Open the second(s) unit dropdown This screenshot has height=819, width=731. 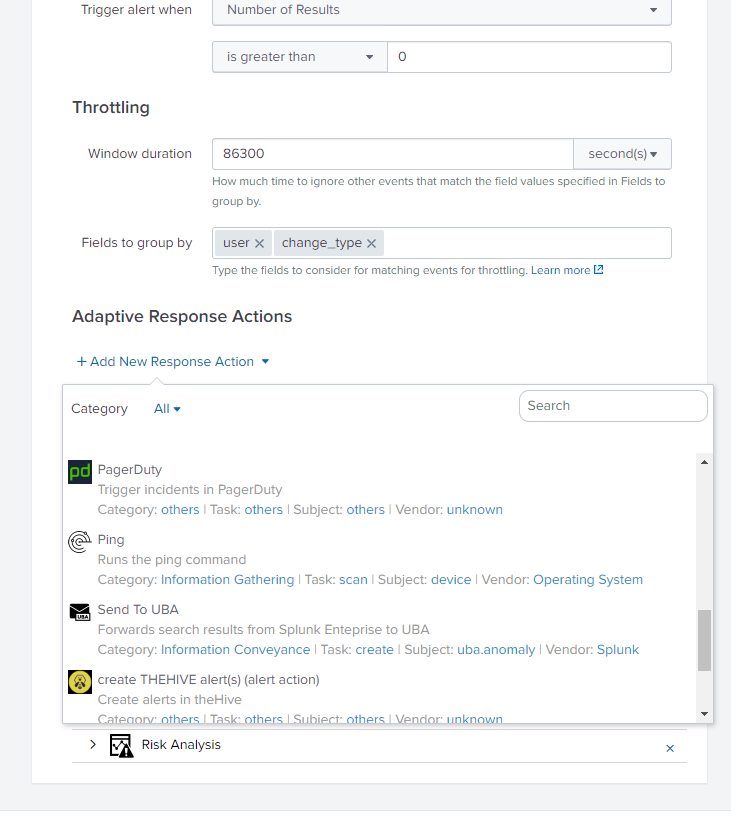(622, 154)
